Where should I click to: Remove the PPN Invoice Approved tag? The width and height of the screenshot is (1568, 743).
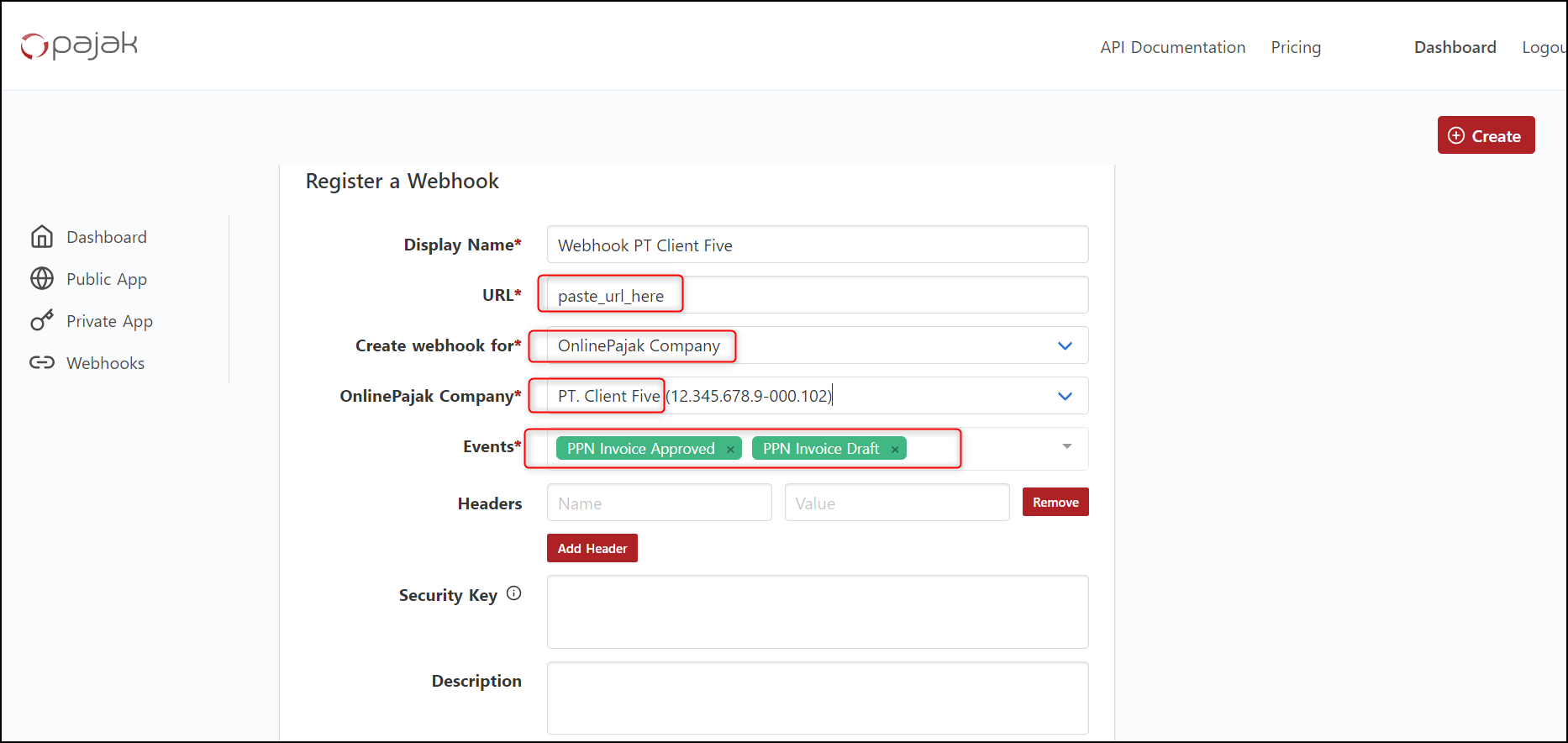pyautogui.click(x=730, y=450)
